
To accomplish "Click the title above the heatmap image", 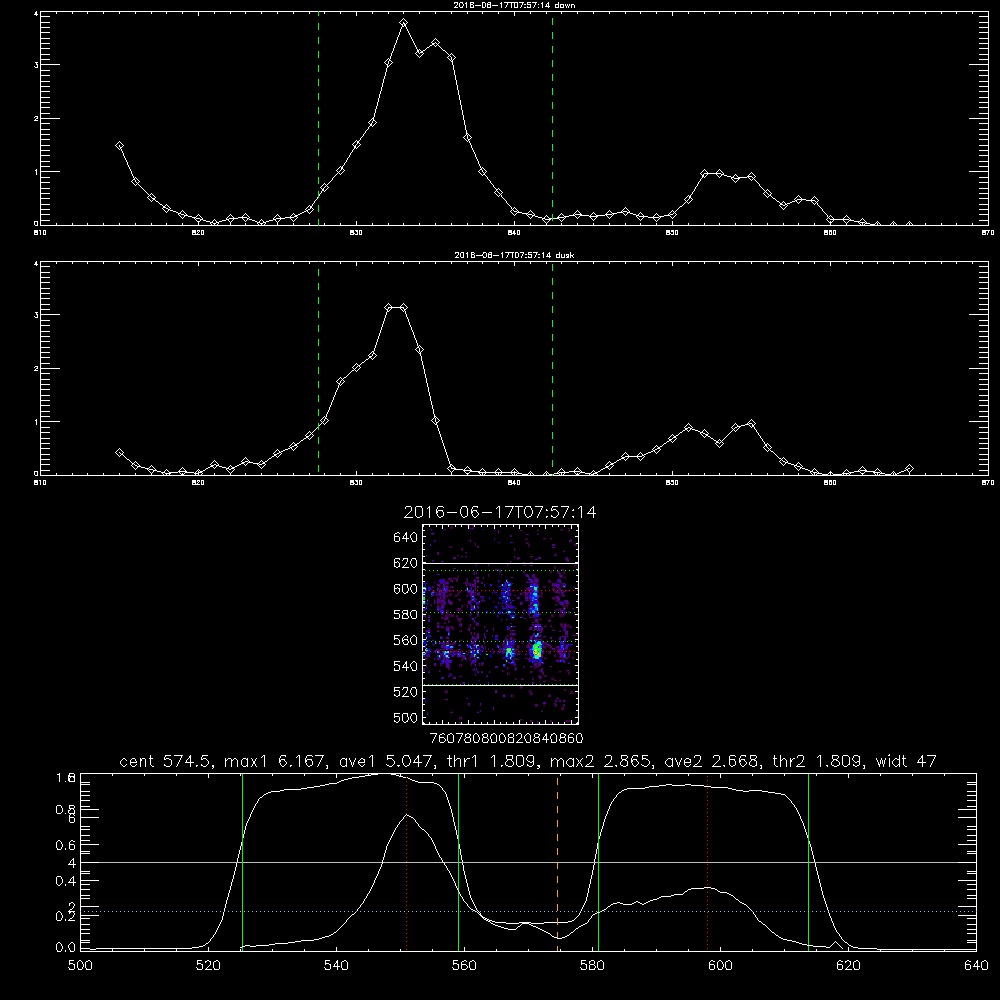I will pos(500,512).
